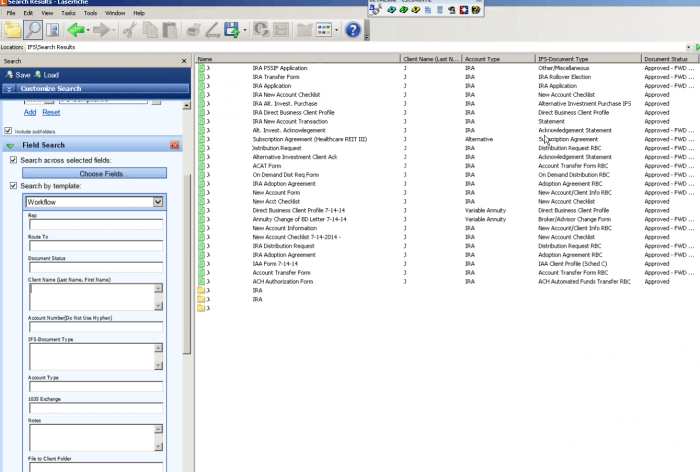
Task: Open the Window menu
Action: tap(115, 13)
